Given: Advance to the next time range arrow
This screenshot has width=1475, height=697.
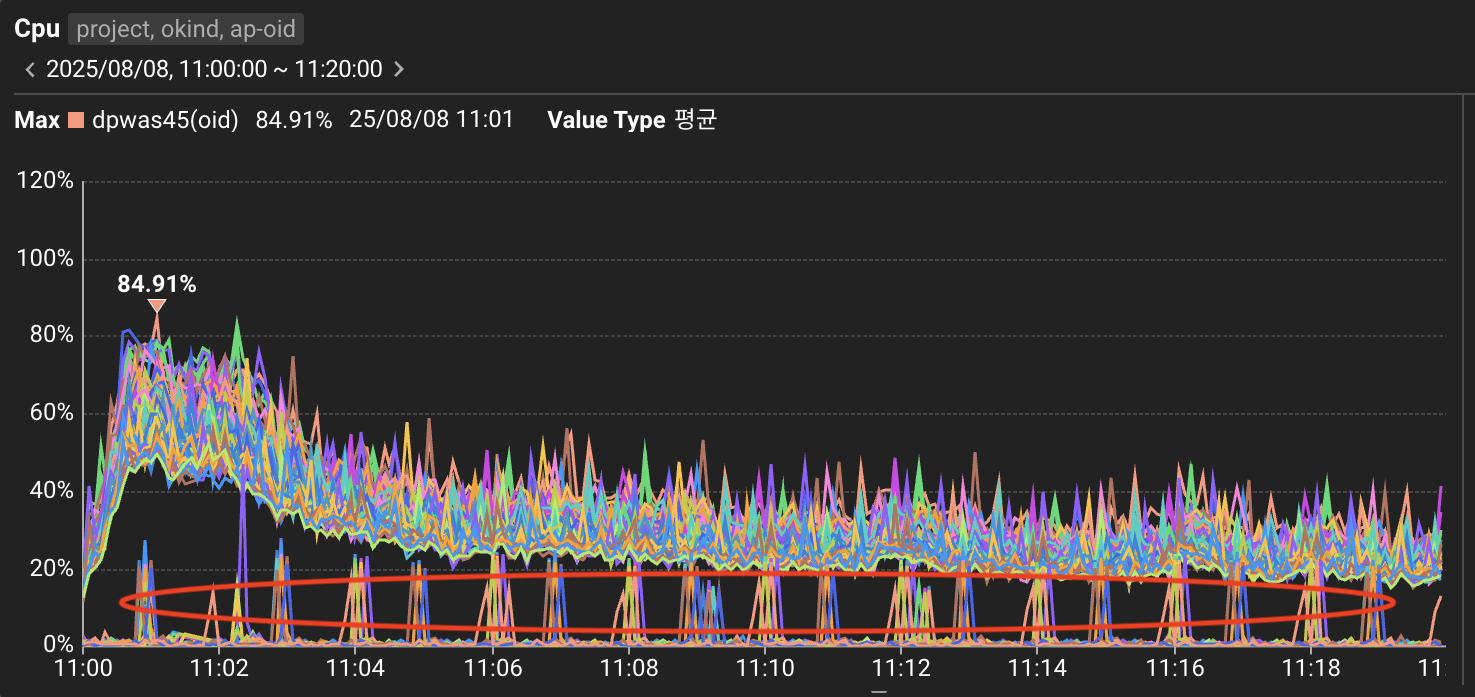Looking at the screenshot, I should click(399, 69).
